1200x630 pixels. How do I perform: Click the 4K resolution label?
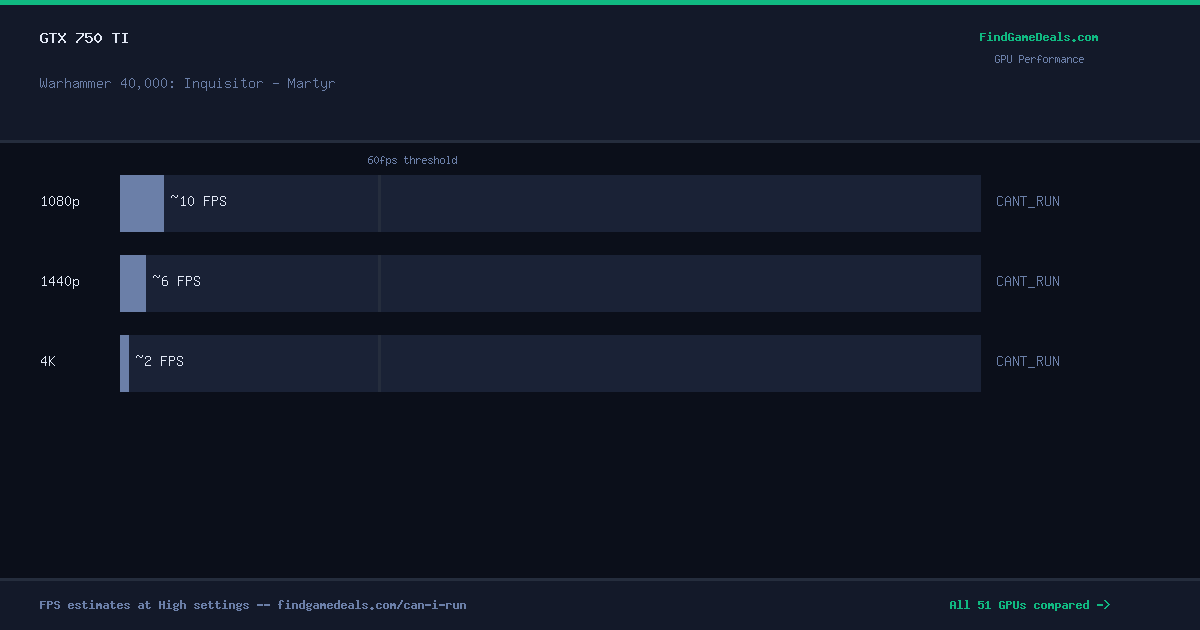pyautogui.click(x=48, y=361)
